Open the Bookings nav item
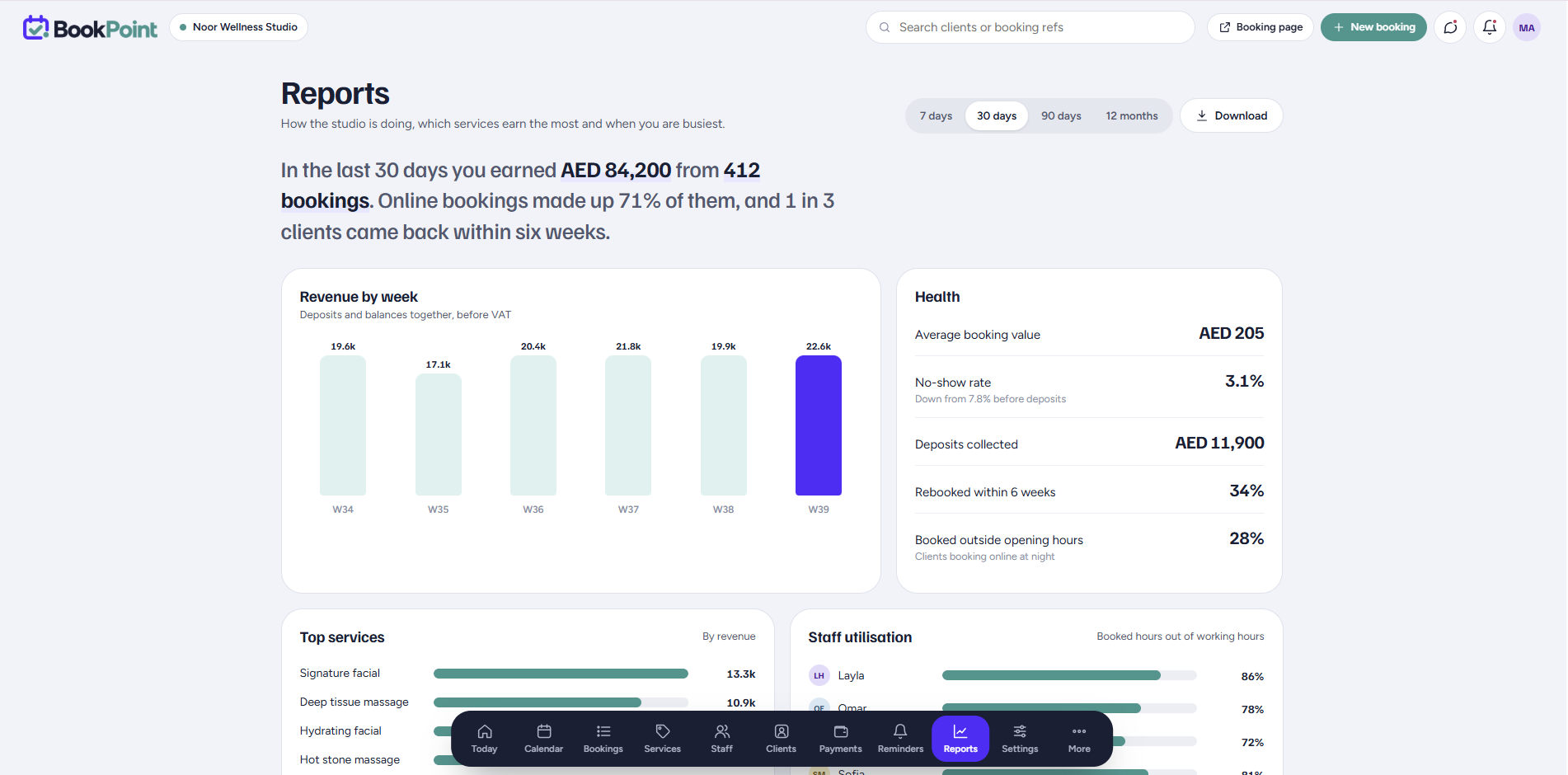The height and width of the screenshot is (775, 1568). tap(603, 739)
